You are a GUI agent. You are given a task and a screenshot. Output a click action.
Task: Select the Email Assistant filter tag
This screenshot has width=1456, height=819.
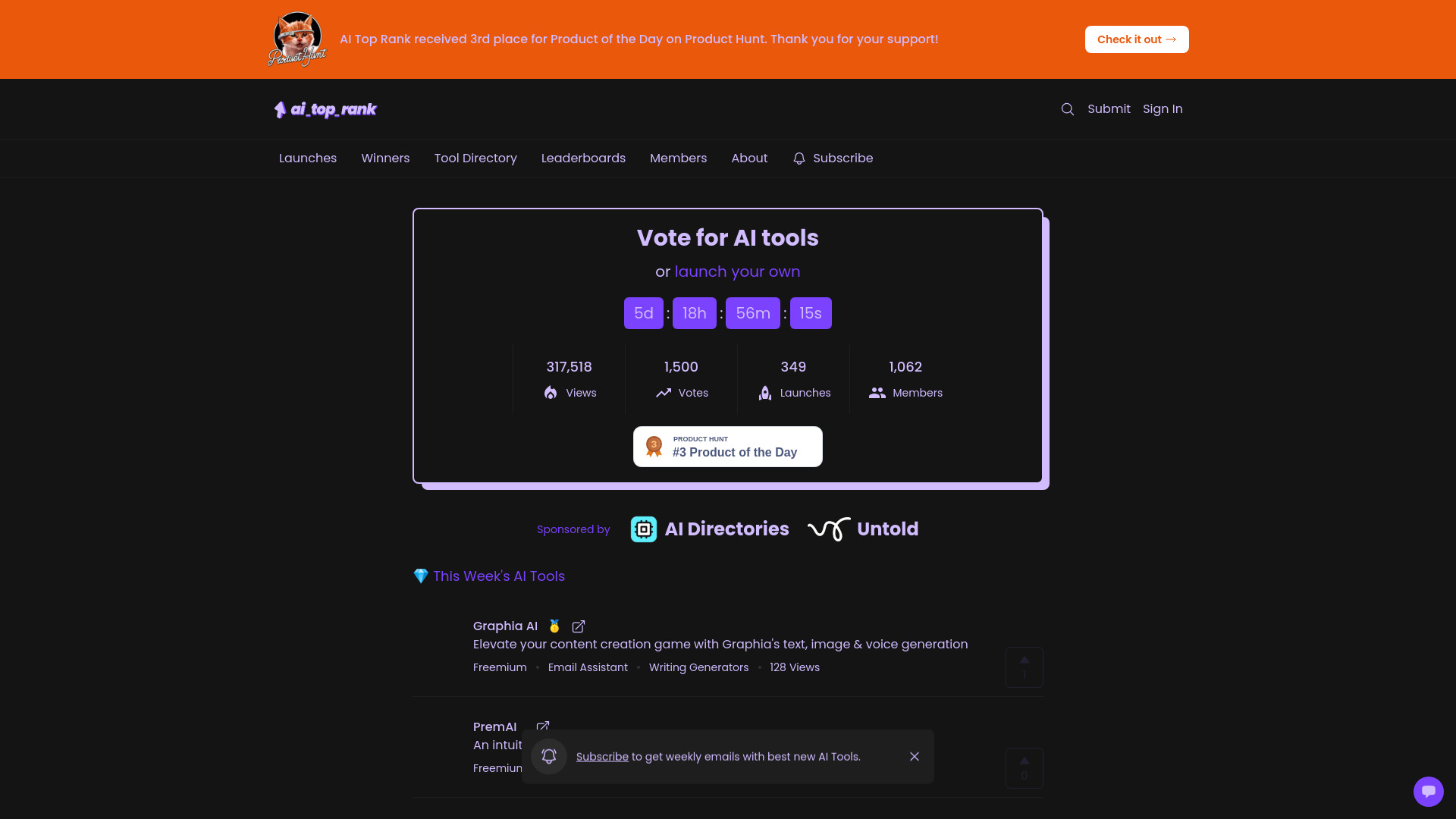click(587, 667)
